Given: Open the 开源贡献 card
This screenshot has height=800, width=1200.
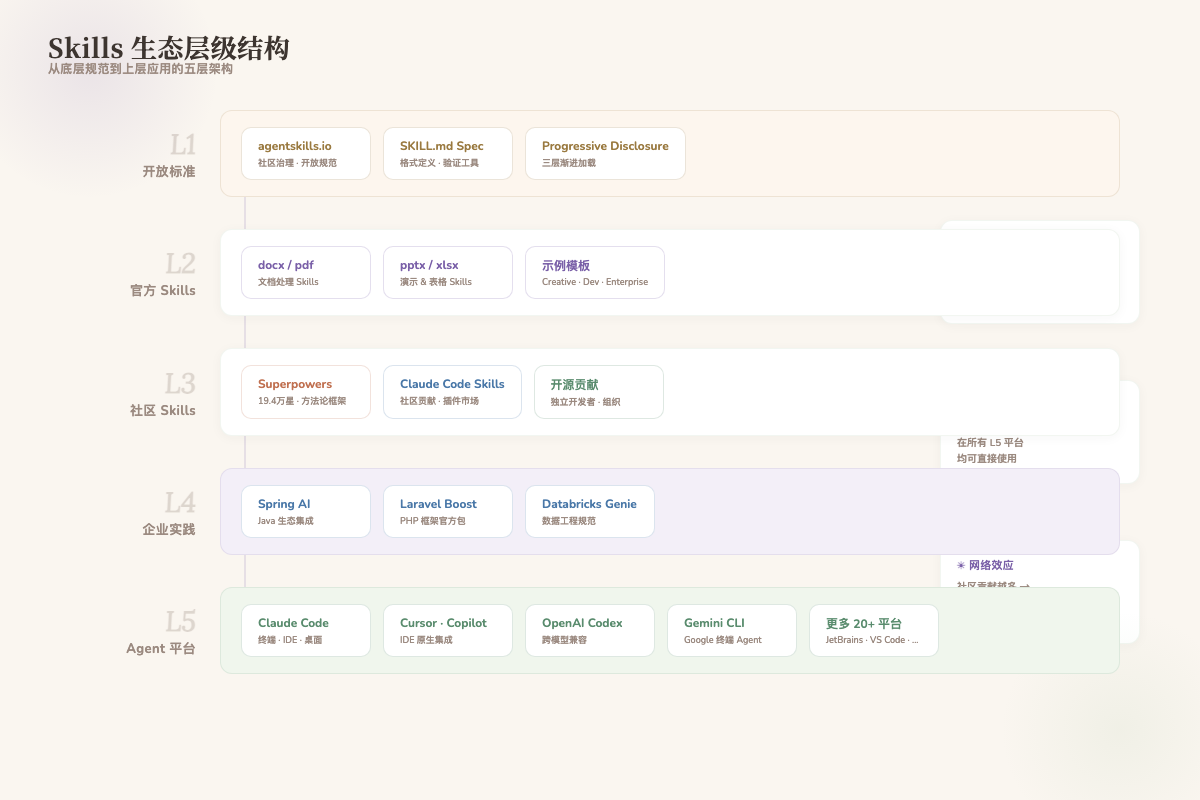Looking at the screenshot, I should coord(599,391).
